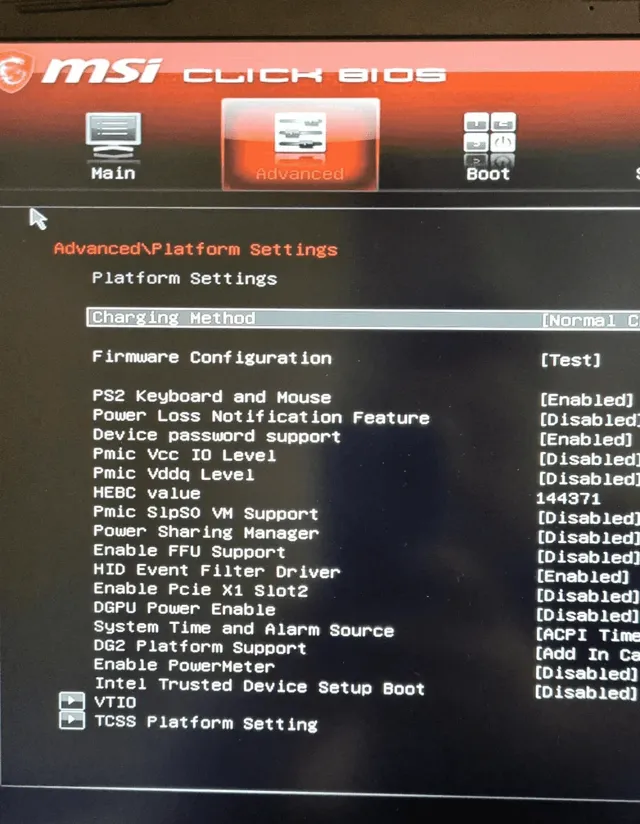Click the Platform Settings section heading

(x=184, y=279)
